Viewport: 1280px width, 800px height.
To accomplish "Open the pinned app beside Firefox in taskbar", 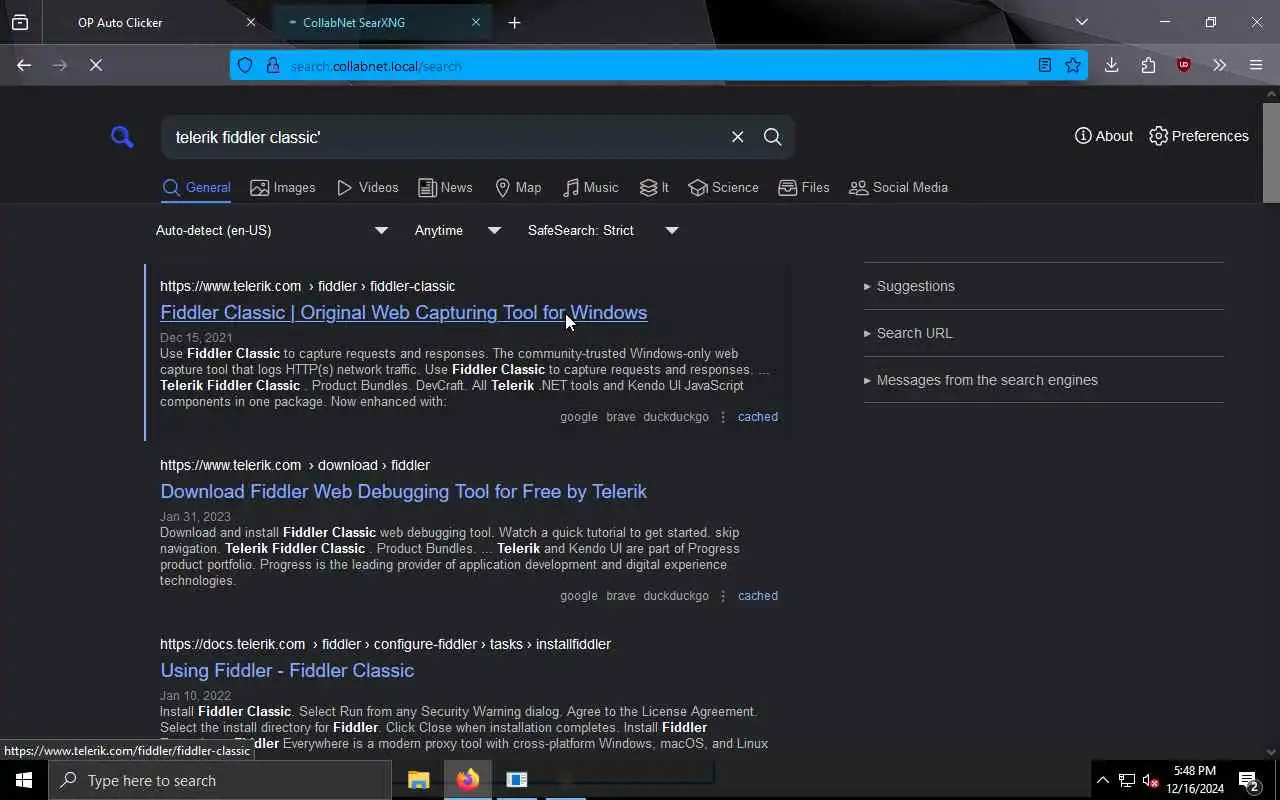I will [x=516, y=780].
